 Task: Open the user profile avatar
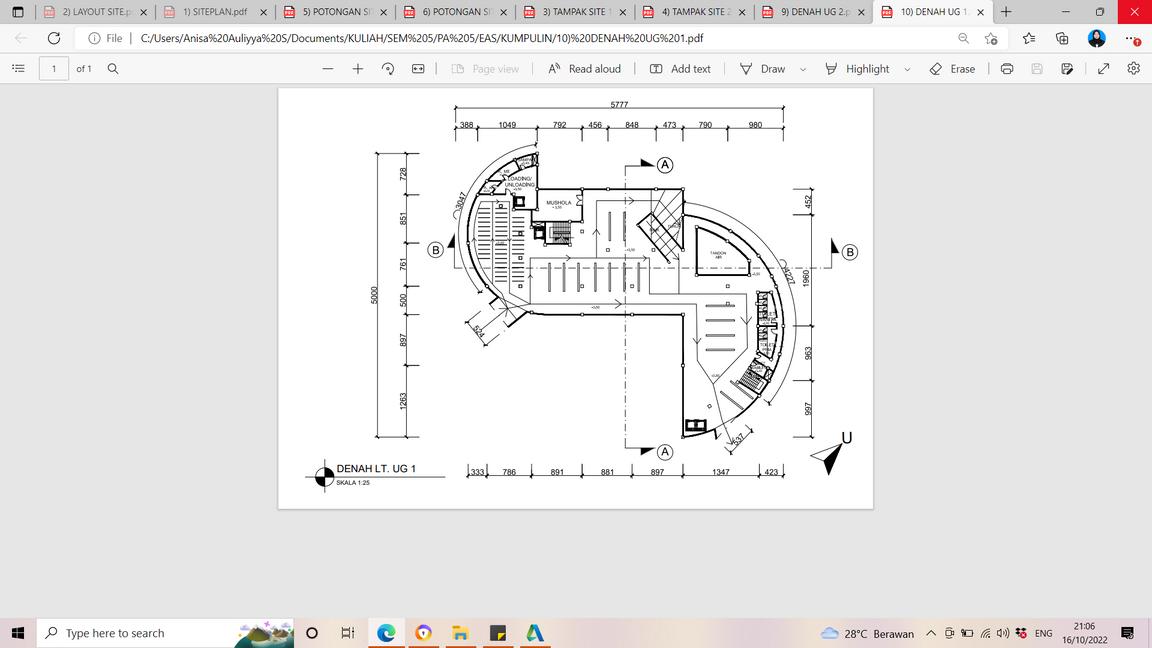coord(1097,38)
